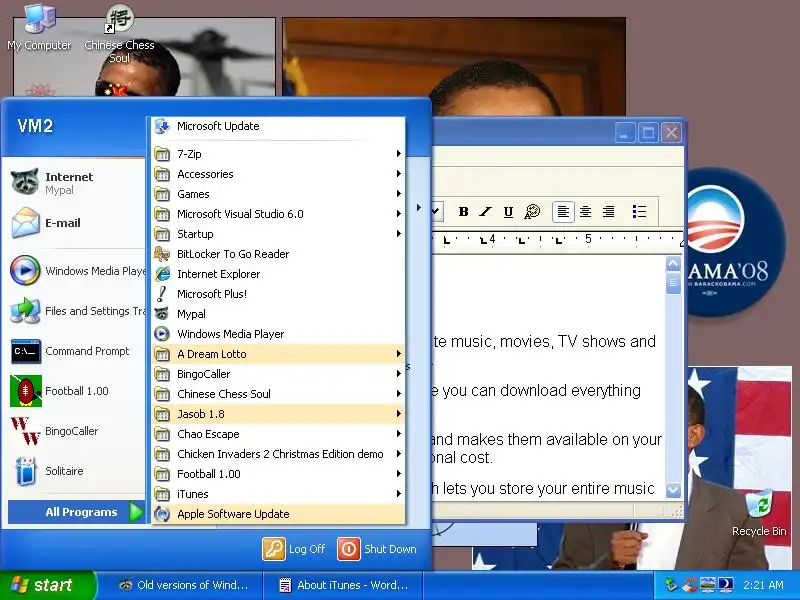The height and width of the screenshot is (600, 800).
Task: Open Football 1.00 program folder
Action: [x=279, y=474]
